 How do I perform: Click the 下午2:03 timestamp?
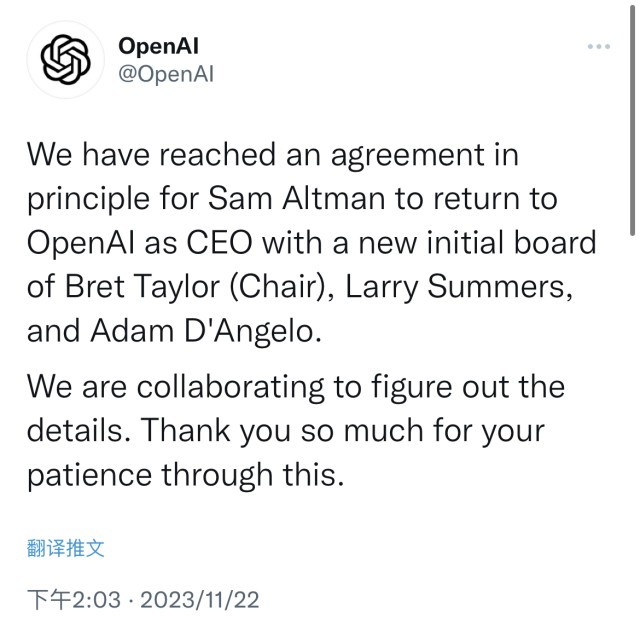click(73, 600)
